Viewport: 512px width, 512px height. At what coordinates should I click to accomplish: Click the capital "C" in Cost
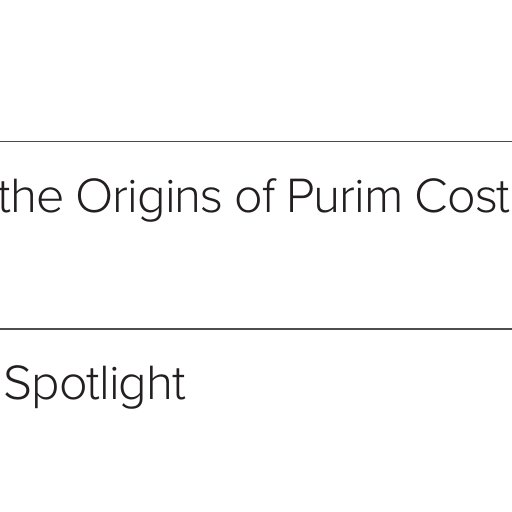tap(431, 196)
